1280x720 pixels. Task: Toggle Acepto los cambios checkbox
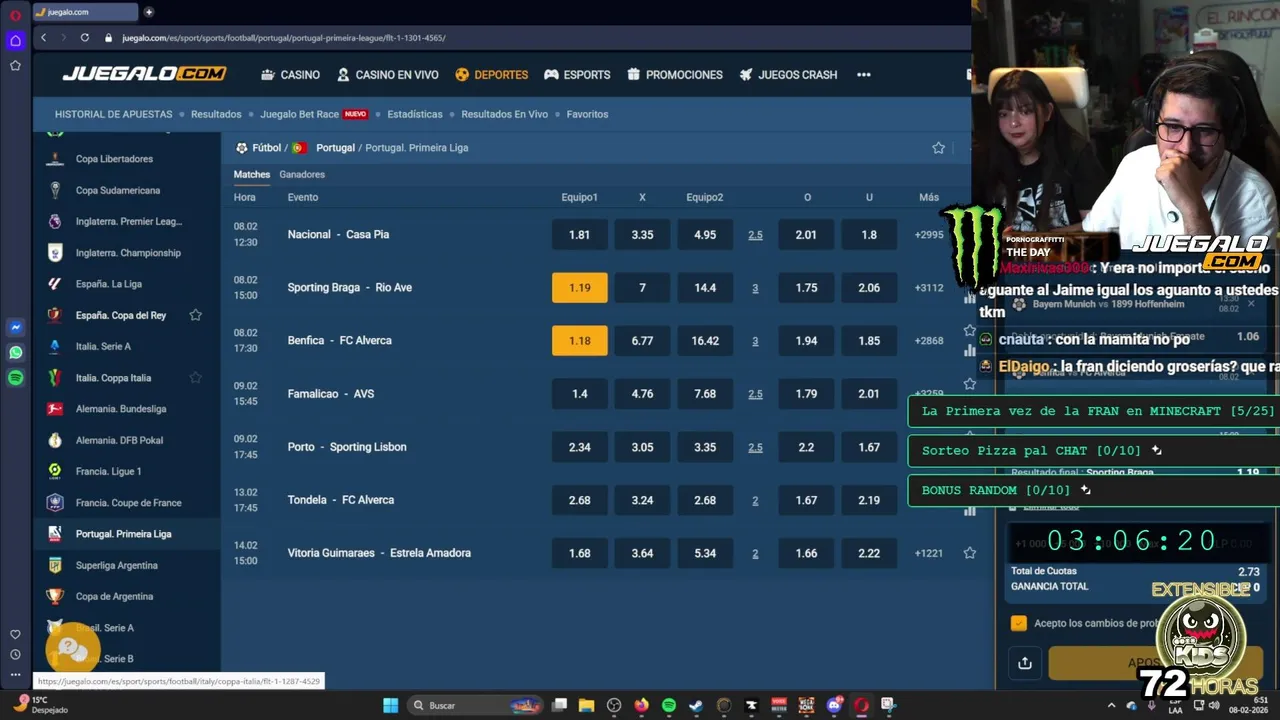click(1019, 623)
